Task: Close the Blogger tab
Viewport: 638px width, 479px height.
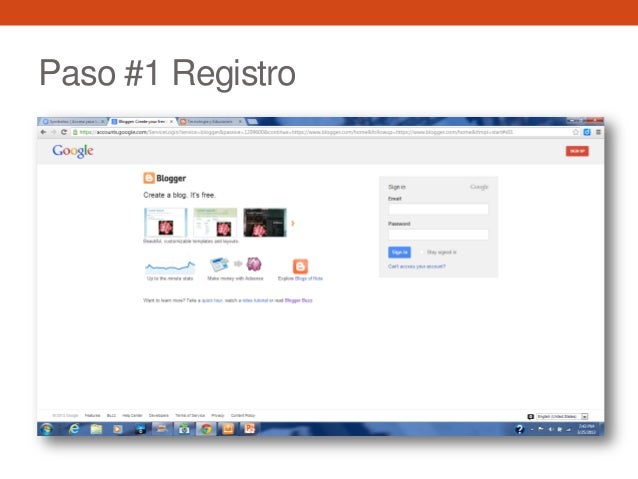Action: [171, 122]
